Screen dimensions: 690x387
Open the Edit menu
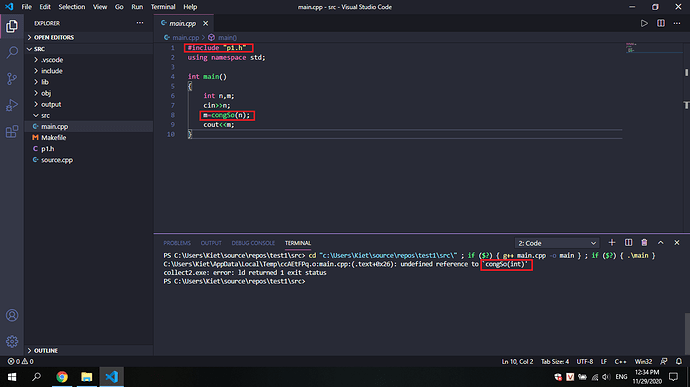tap(45, 7)
